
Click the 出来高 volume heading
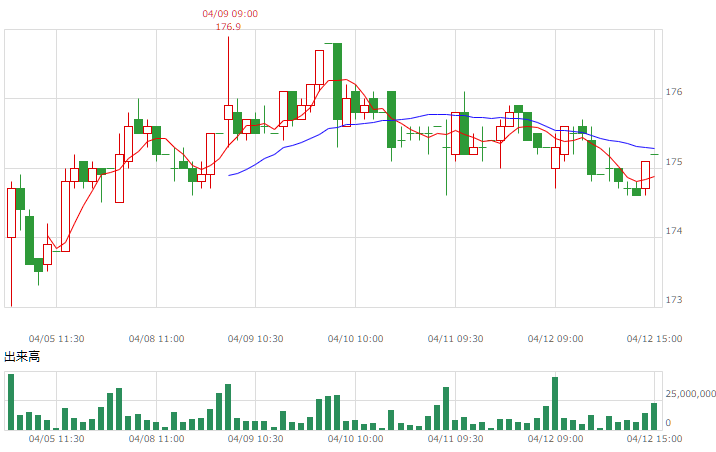(x=22, y=356)
